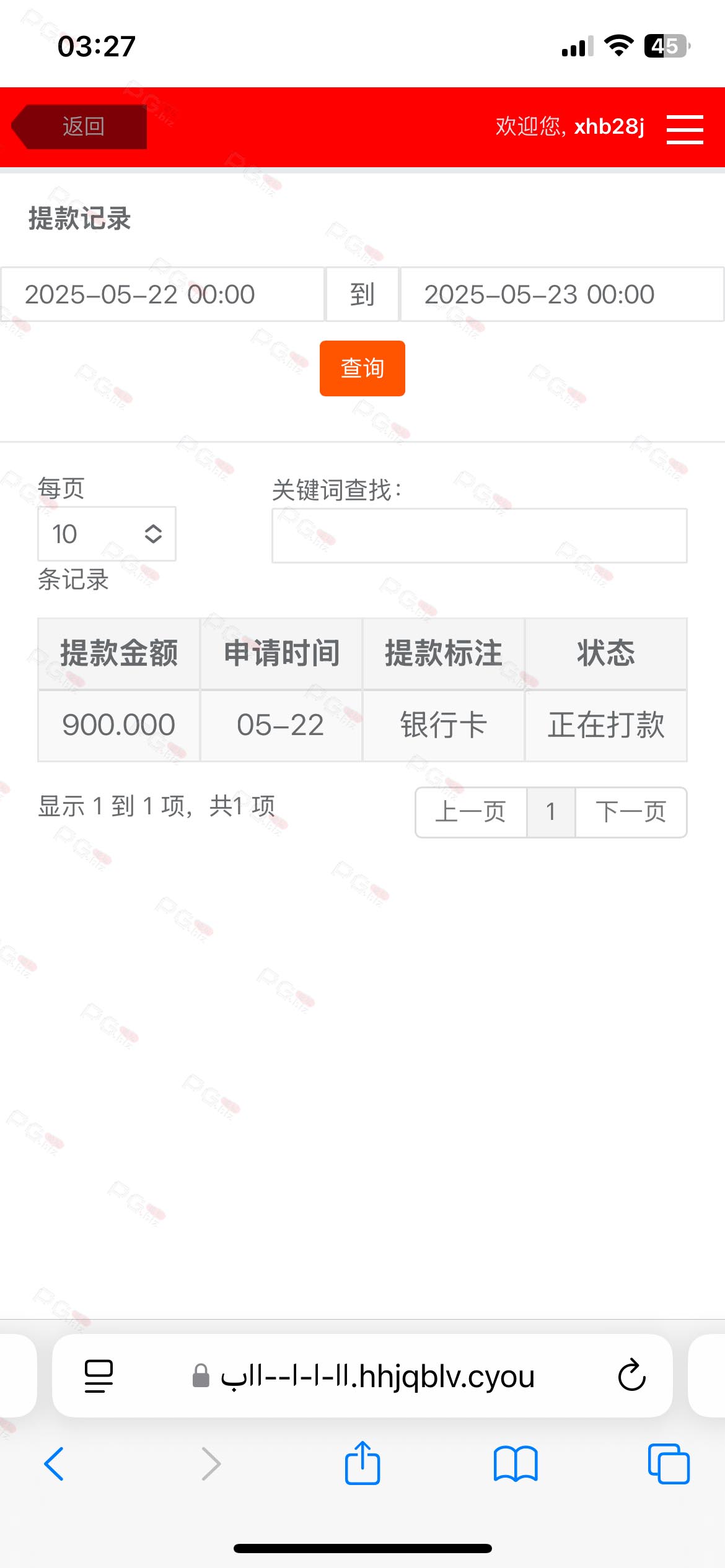Tap the address bar URL hhjqblv.cyou
The width and height of the screenshot is (725, 1568).
377,1376
